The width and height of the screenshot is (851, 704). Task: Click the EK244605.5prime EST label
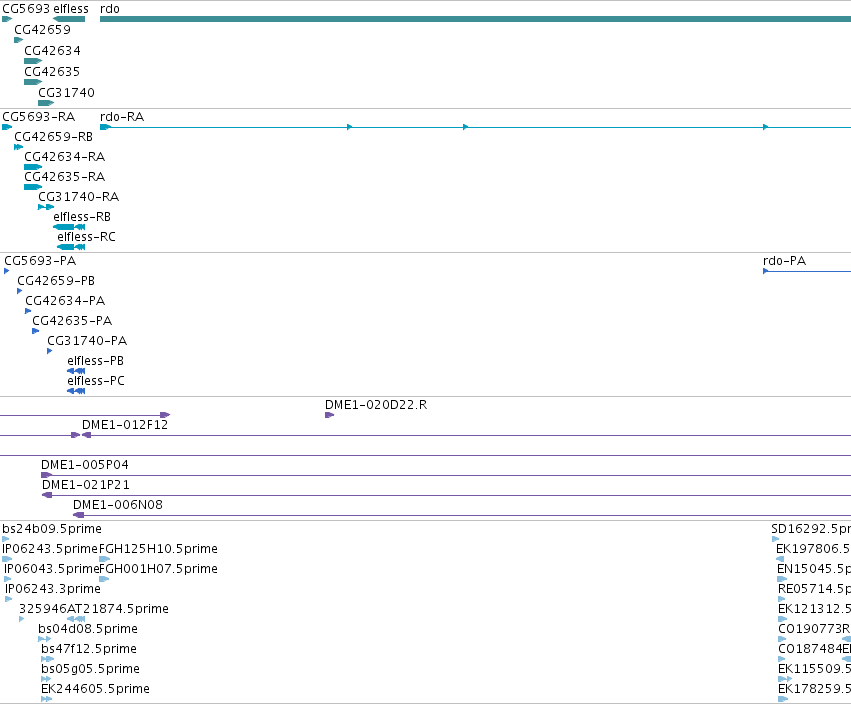[96, 689]
